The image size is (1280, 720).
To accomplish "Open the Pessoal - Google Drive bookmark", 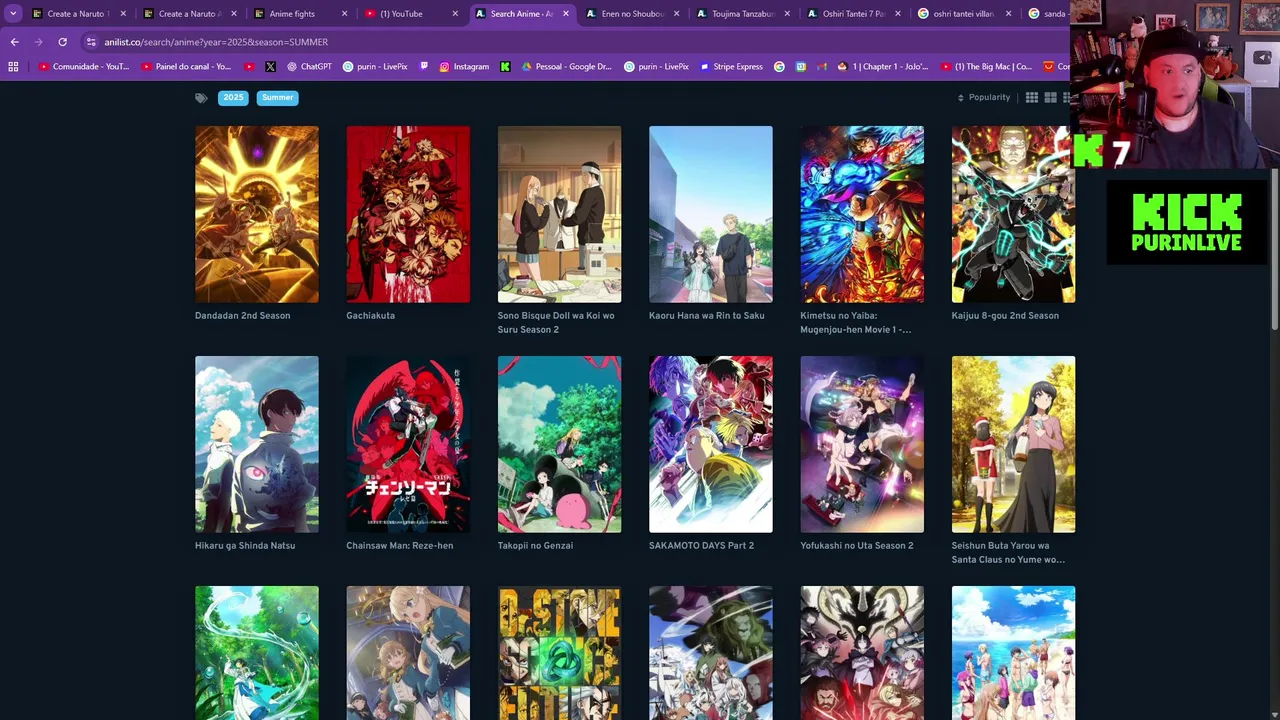I will (567, 67).
